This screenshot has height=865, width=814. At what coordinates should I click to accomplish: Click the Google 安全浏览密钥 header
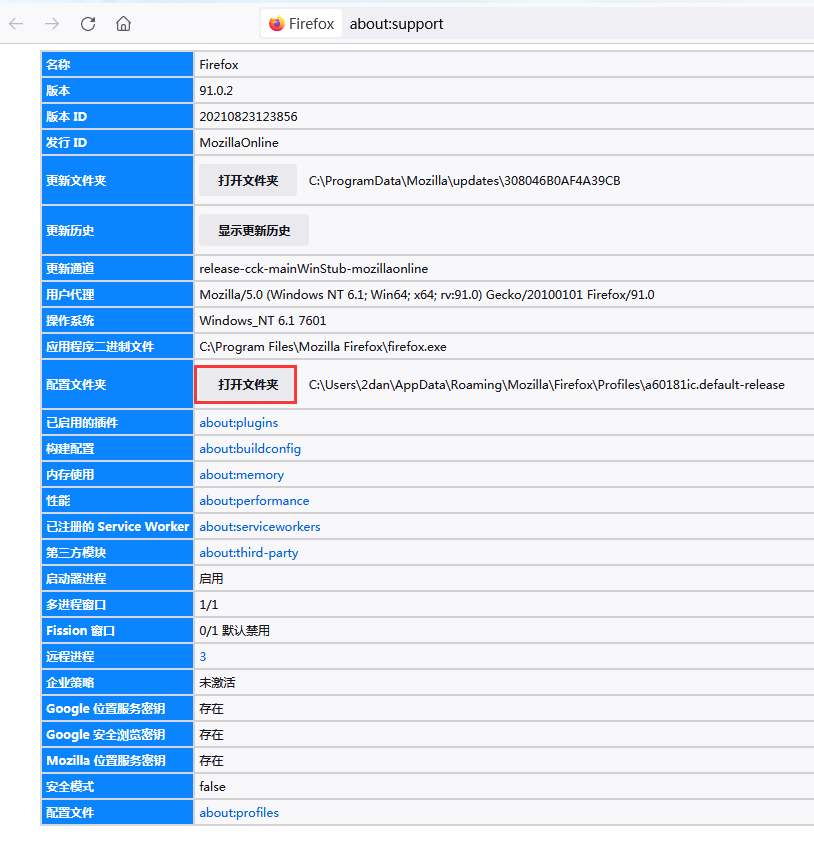click(117, 735)
